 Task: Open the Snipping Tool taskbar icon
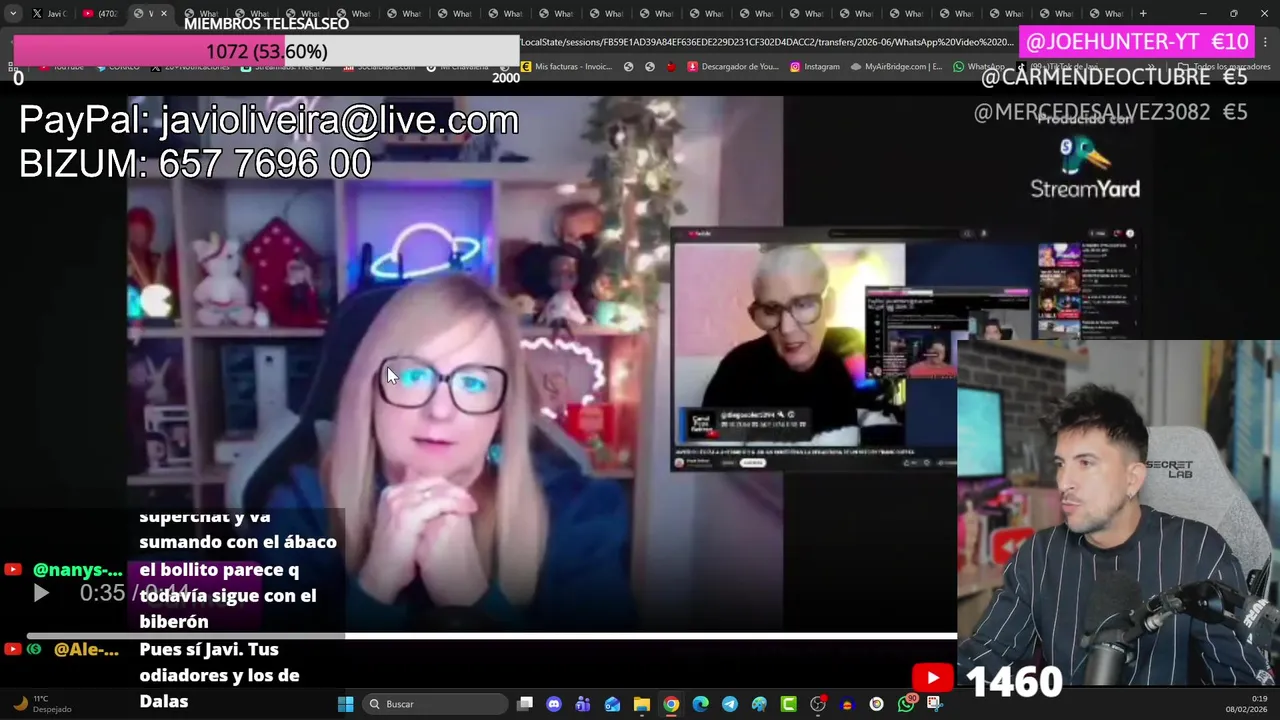pos(935,704)
